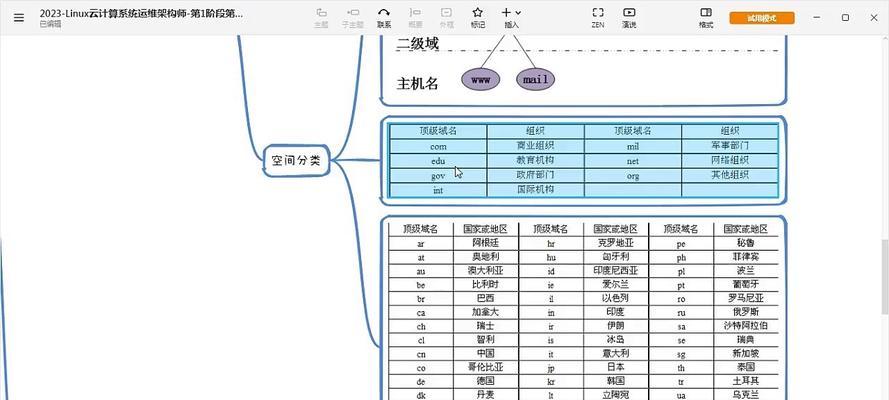Add a new topic with 主题 tool

coord(321,18)
